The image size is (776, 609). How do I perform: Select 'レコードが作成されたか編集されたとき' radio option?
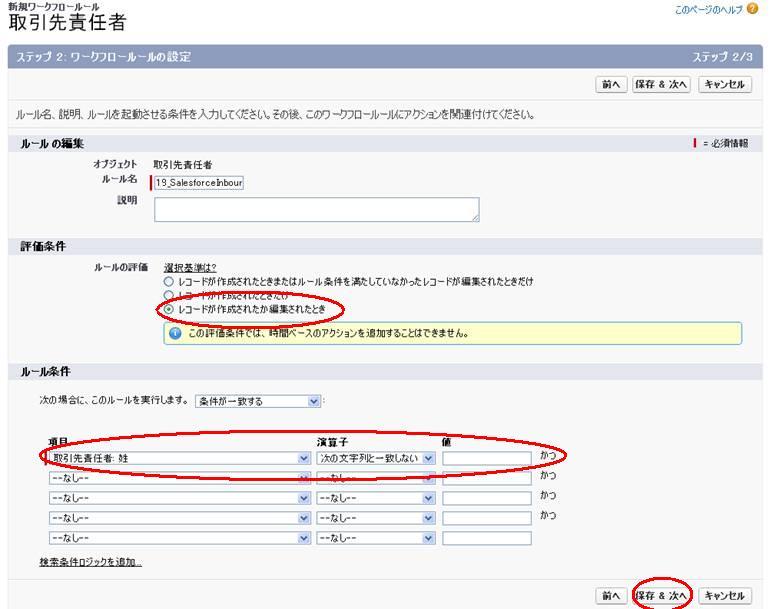[168, 310]
